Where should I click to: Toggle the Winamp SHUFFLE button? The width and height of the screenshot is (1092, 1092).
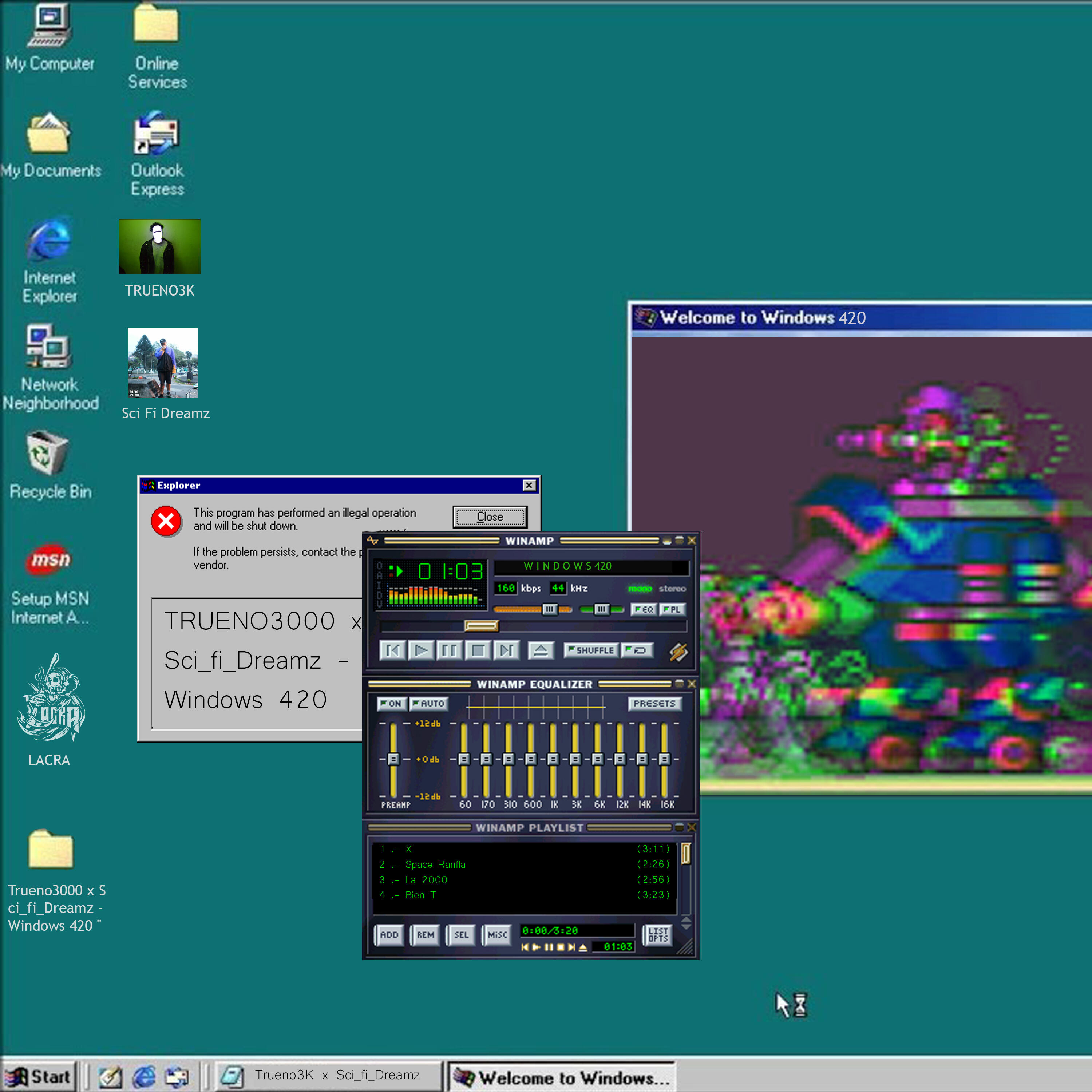coord(591,650)
